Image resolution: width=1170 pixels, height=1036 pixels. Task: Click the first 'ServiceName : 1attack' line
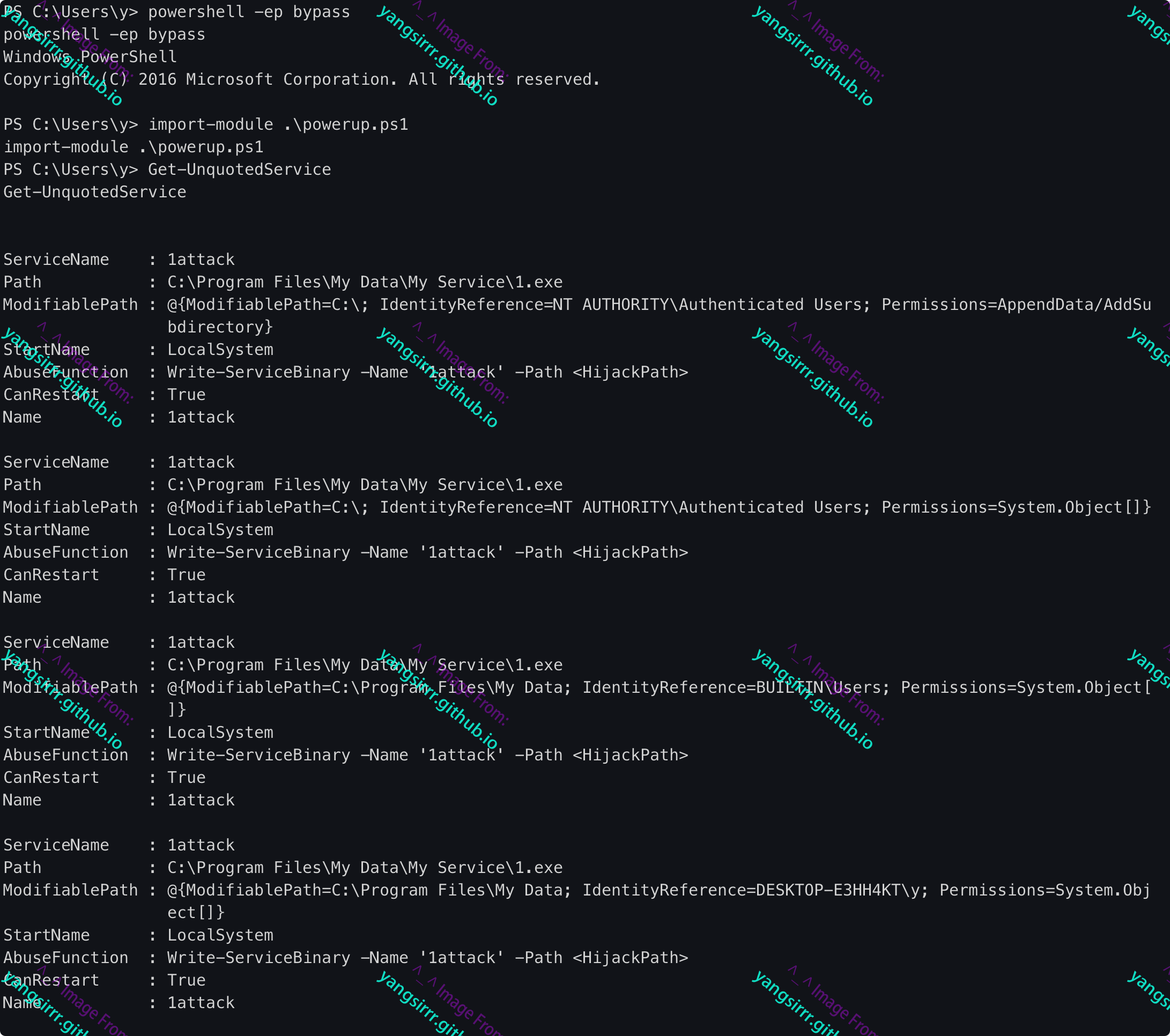point(119,260)
